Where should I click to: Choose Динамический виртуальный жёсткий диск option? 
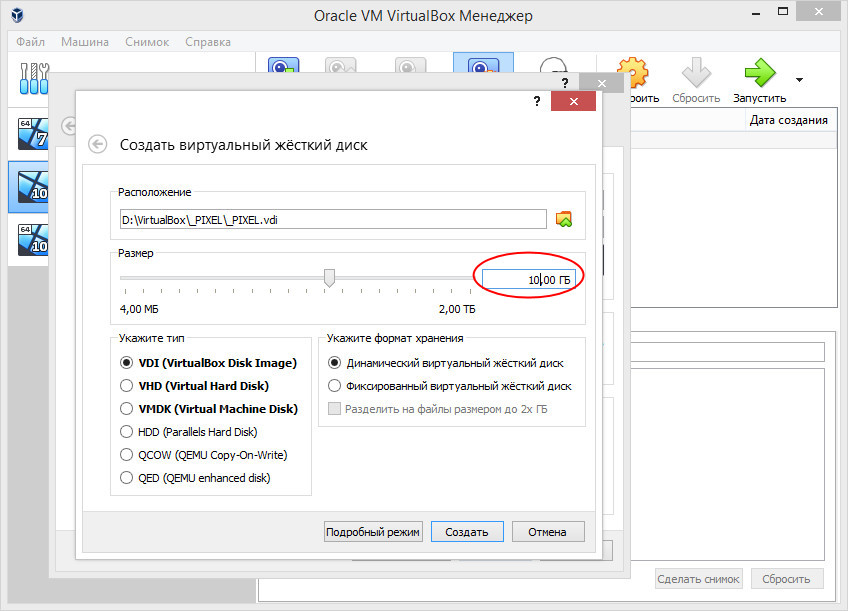click(446, 363)
